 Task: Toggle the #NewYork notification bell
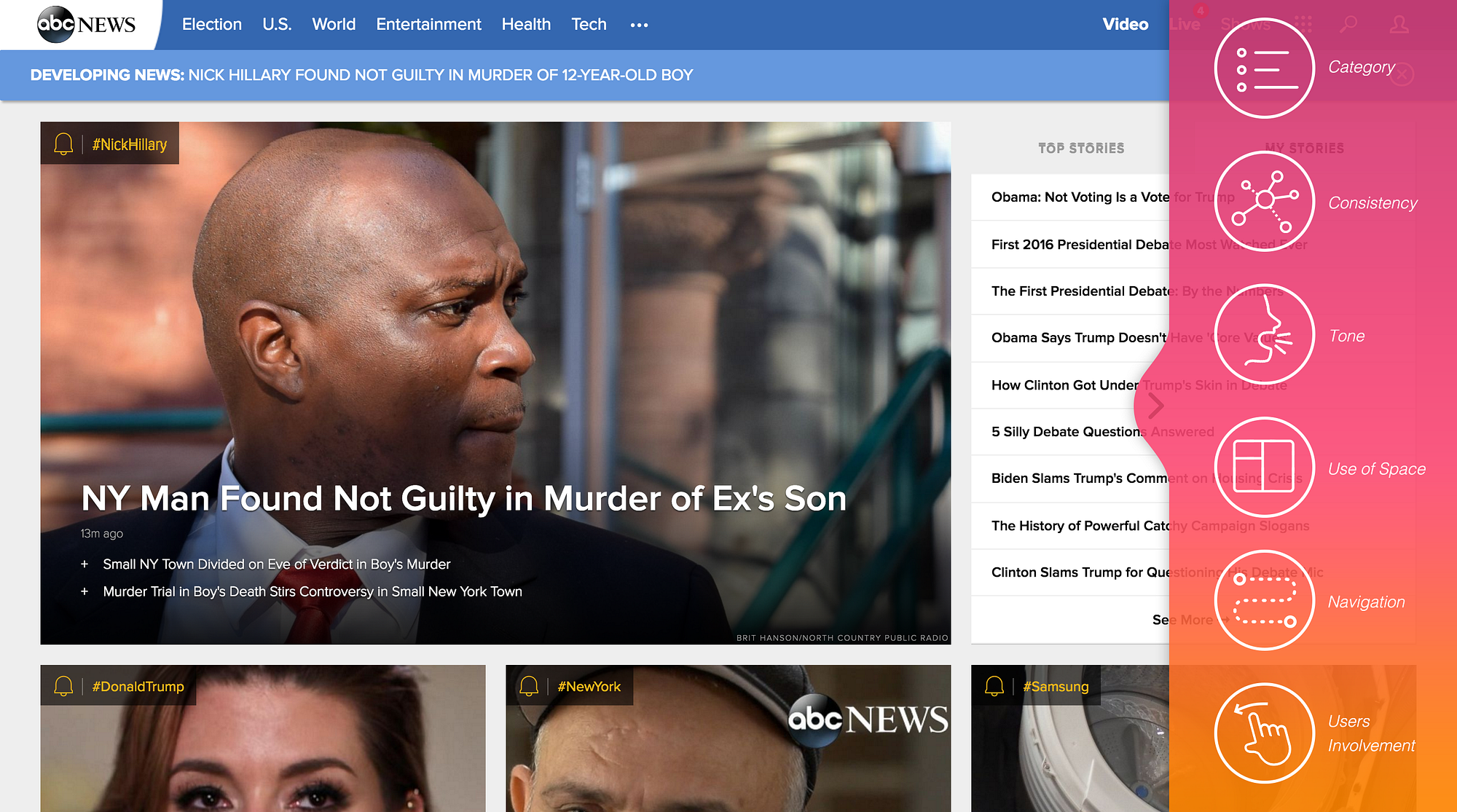point(529,686)
